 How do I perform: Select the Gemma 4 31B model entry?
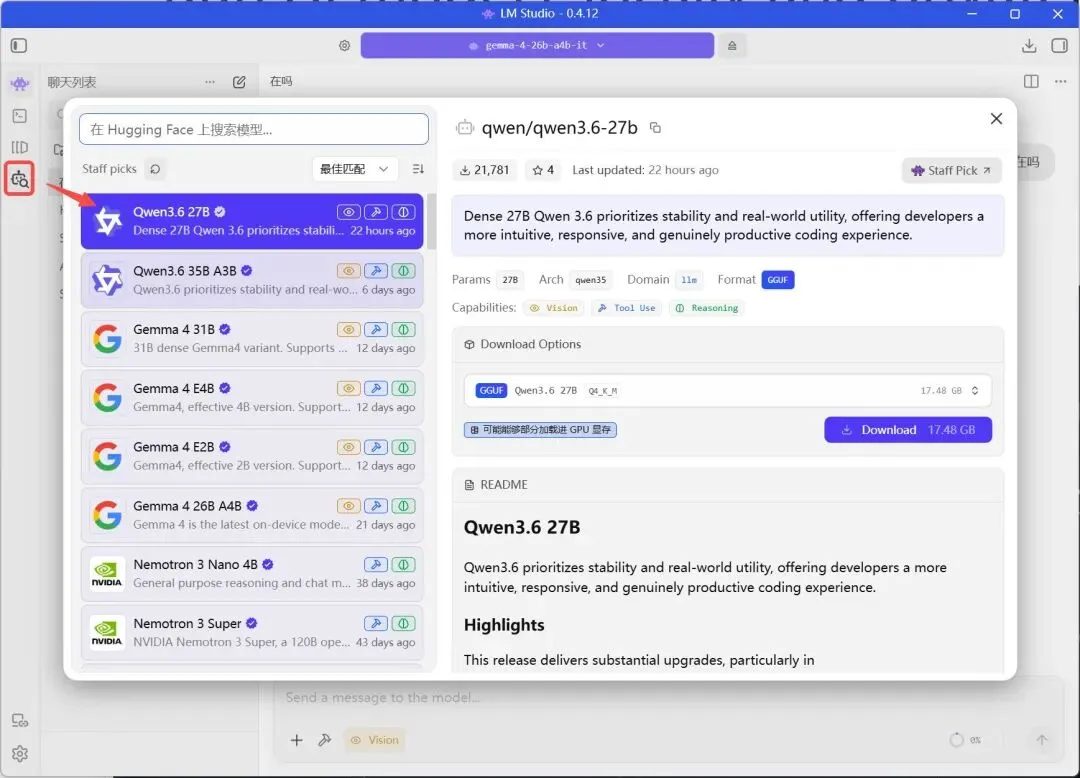pos(252,339)
